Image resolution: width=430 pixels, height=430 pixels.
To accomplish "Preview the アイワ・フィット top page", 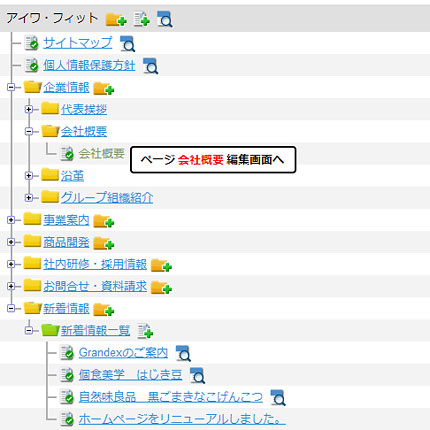I will pyautogui.click(x=165, y=19).
